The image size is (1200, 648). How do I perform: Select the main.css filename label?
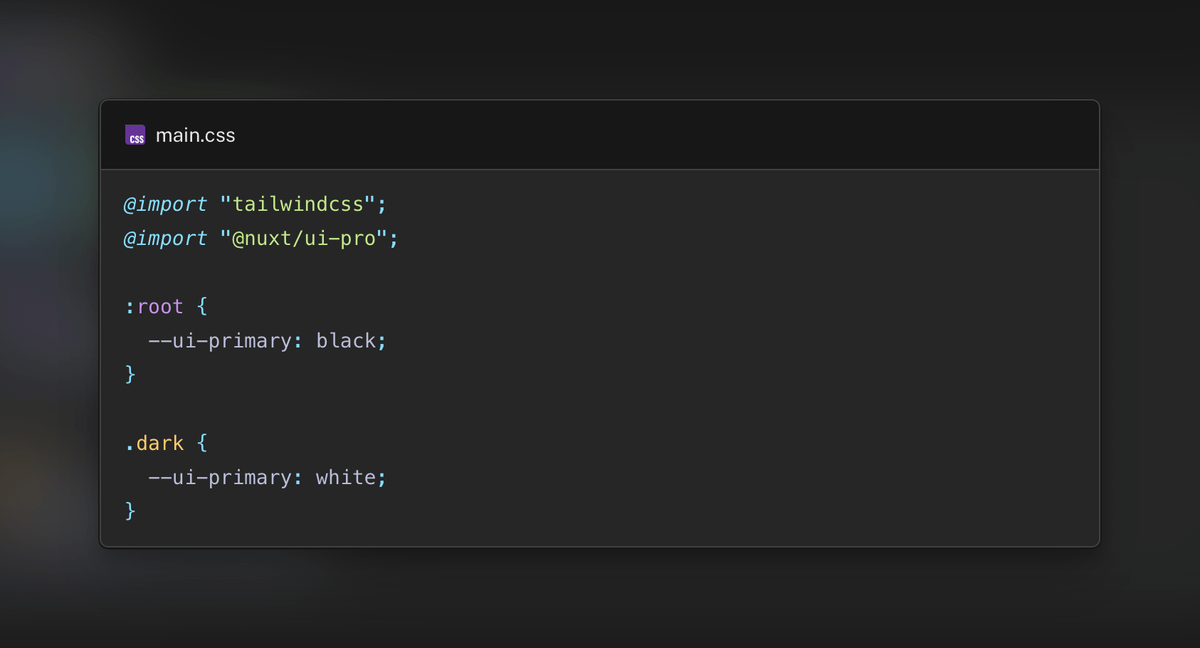click(195, 135)
